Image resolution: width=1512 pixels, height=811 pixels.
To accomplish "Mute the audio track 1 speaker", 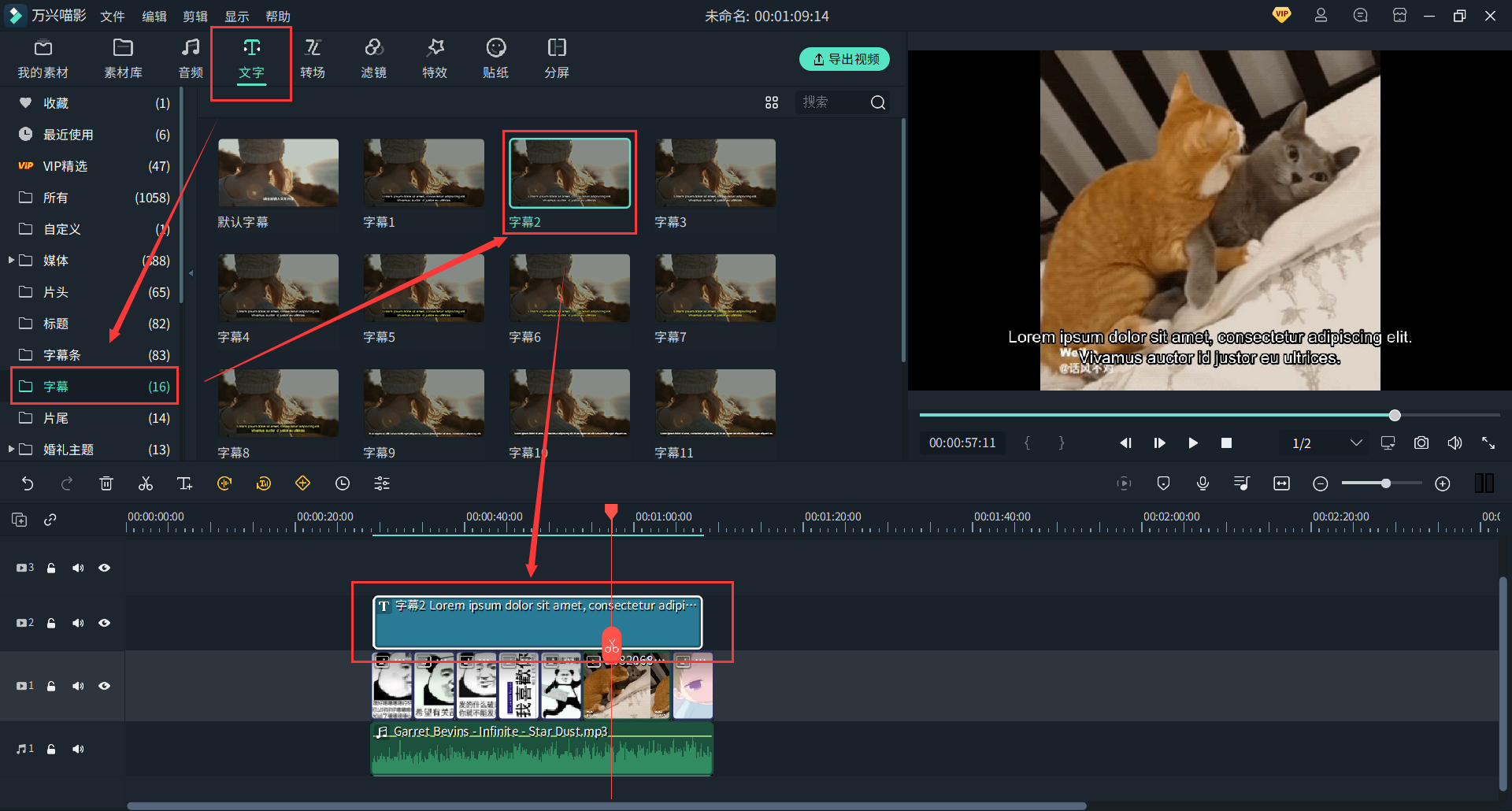I will [78, 749].
